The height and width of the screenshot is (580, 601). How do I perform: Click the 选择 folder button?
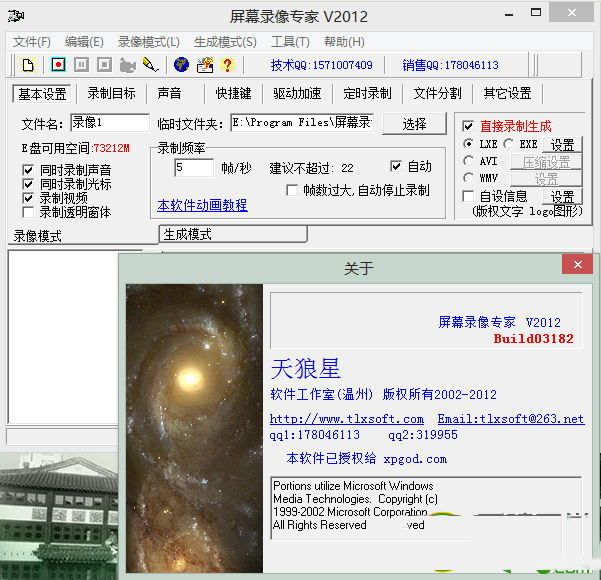click(x=414, y=123)
